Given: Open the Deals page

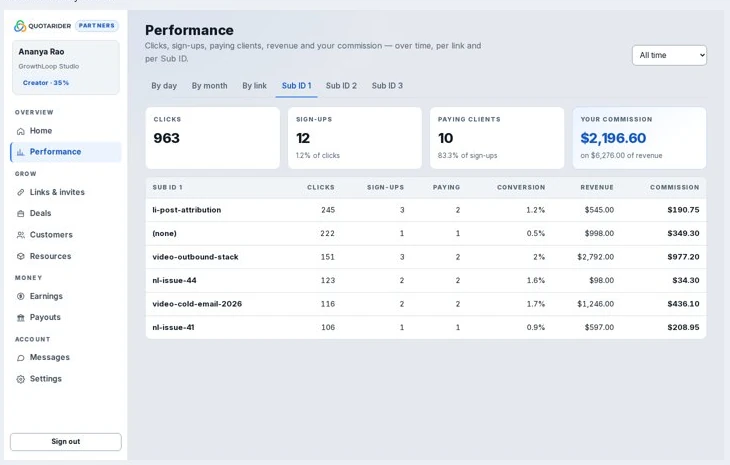Looking at the screenshot, I should coord(66,213).
